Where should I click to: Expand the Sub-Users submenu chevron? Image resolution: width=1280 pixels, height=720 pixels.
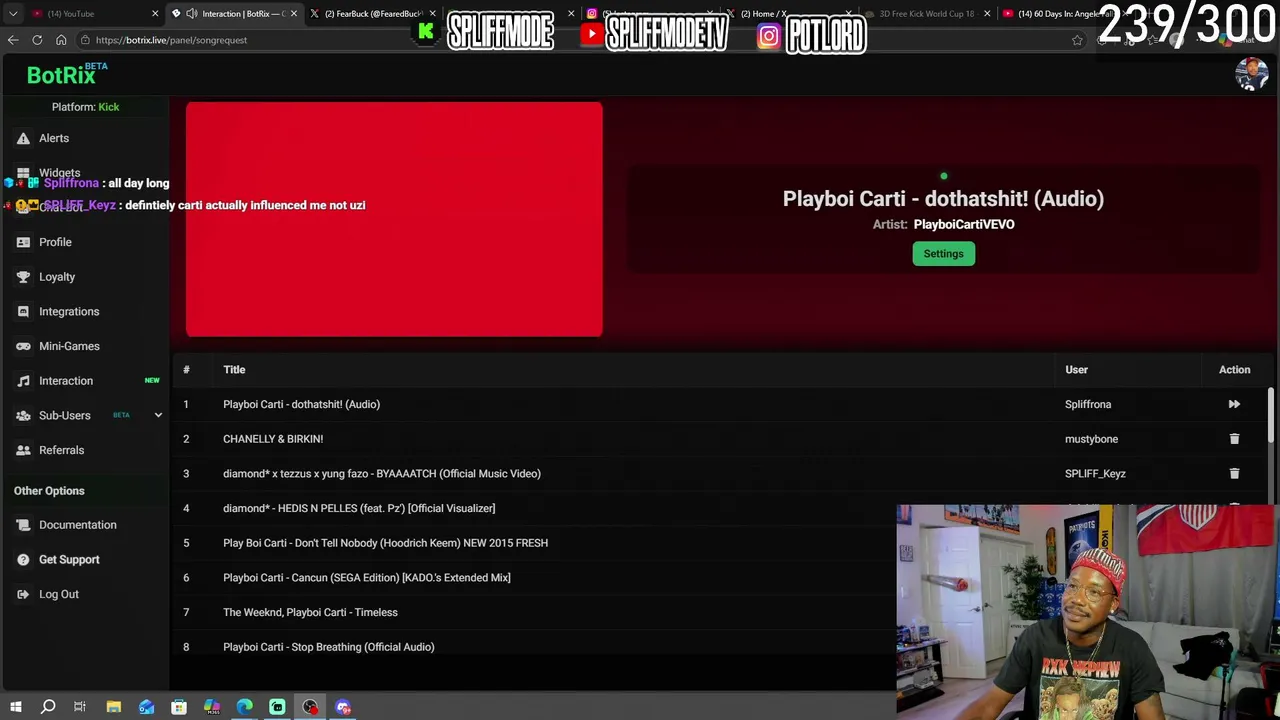(158, 415)
